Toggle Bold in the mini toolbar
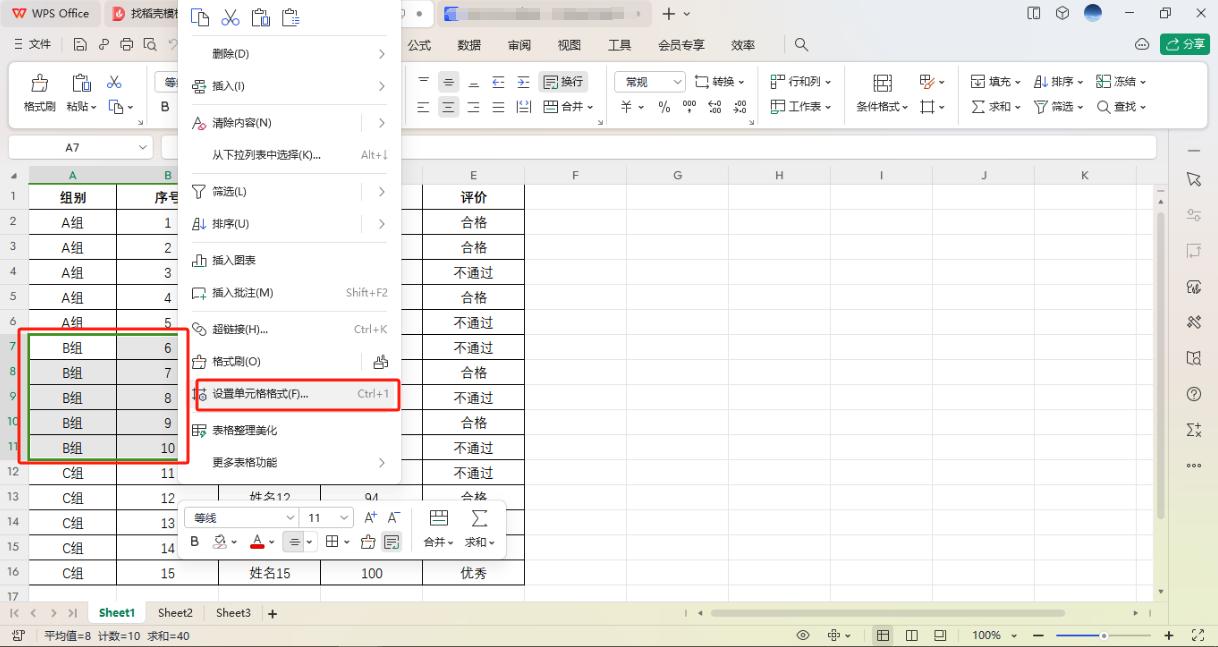 pyautogui.click(x=195, y=542)
